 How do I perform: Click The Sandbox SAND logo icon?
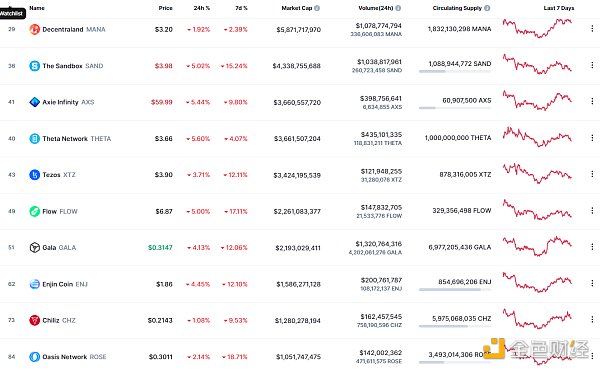click(34, 66)
